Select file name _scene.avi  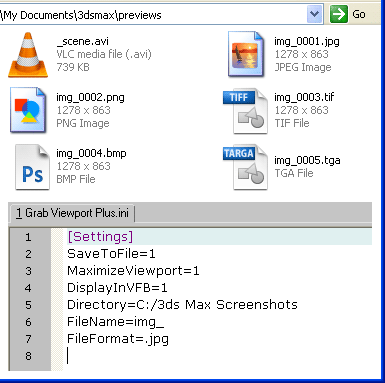point(83,41)
